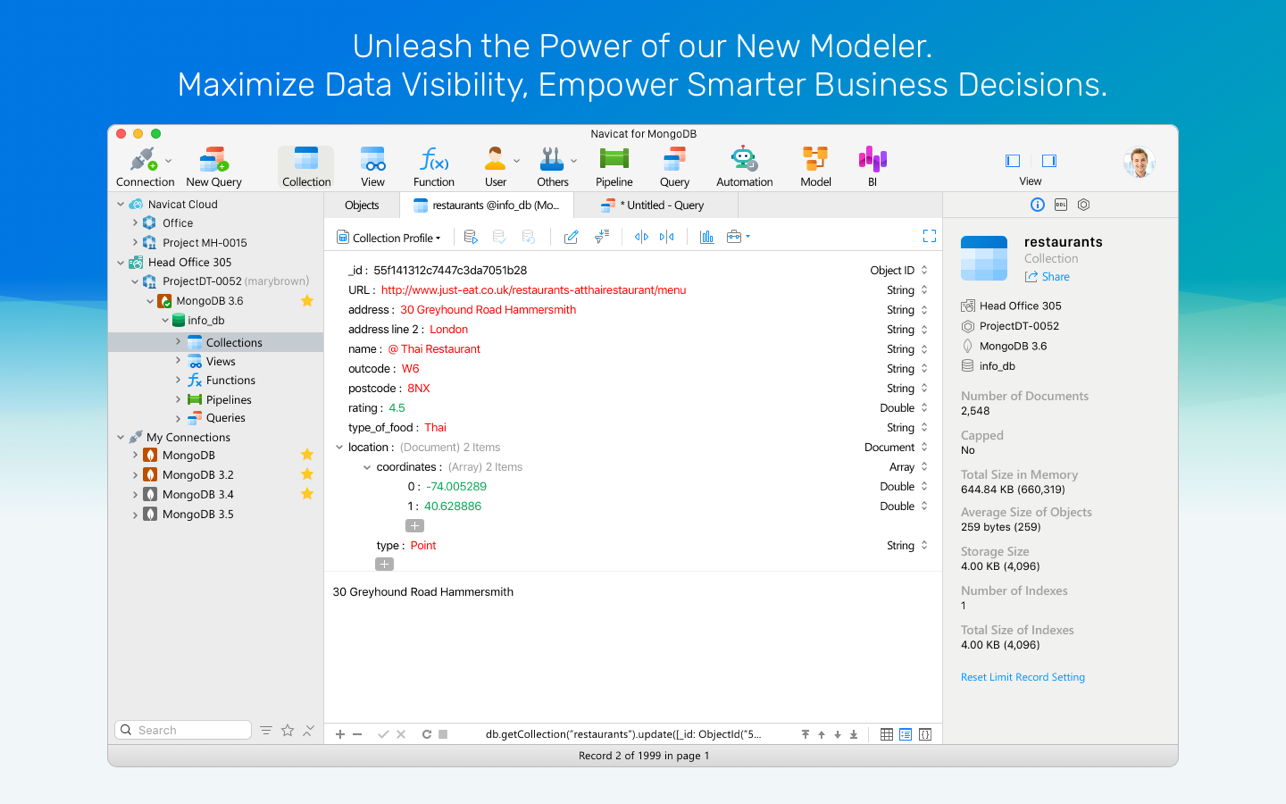1286x804 pixels.
Task: Toggle the left pane visibility
Action: 1013,160
